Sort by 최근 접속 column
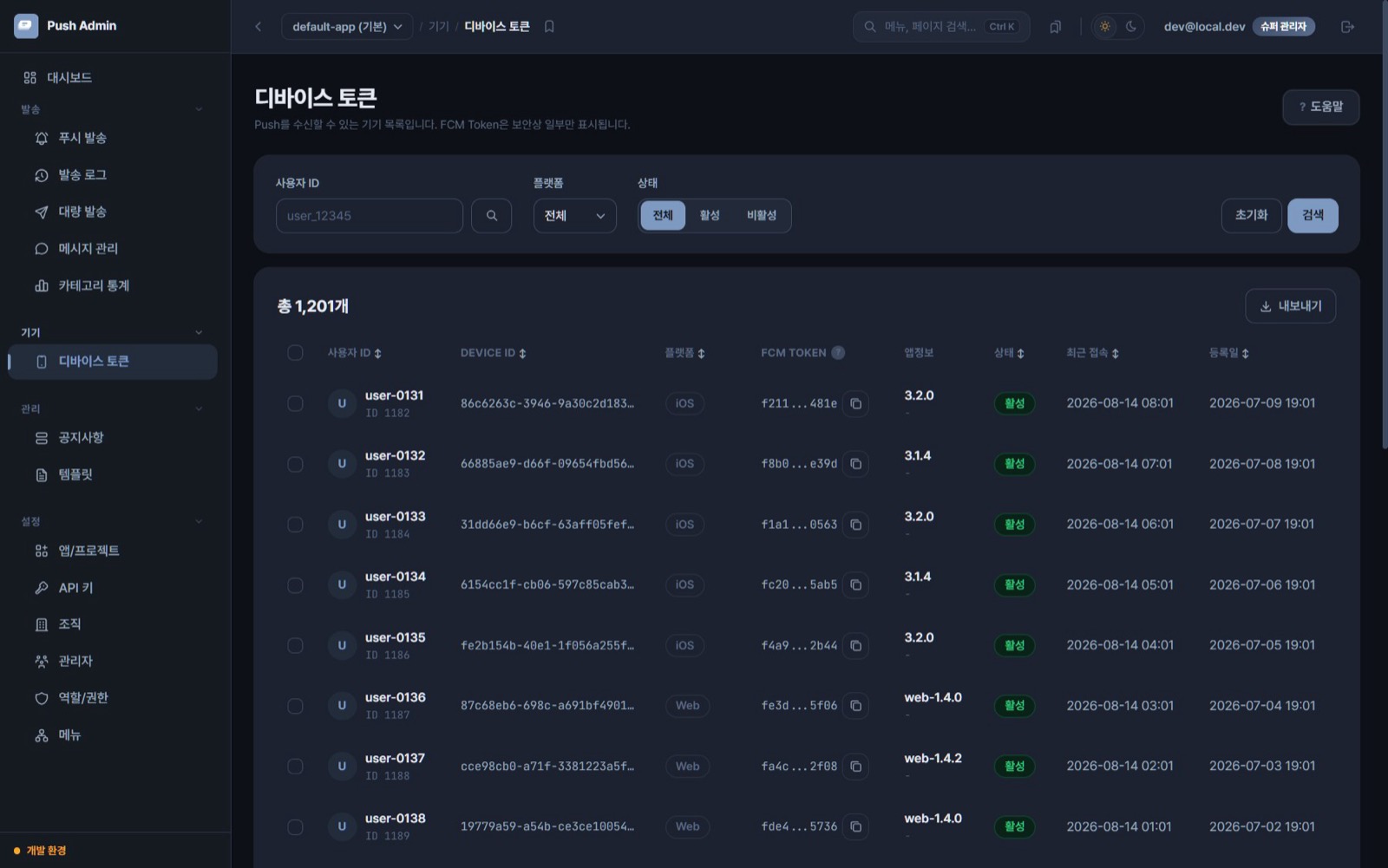Viewport: 1388px width, 868px height. [x=1093, y=353]
